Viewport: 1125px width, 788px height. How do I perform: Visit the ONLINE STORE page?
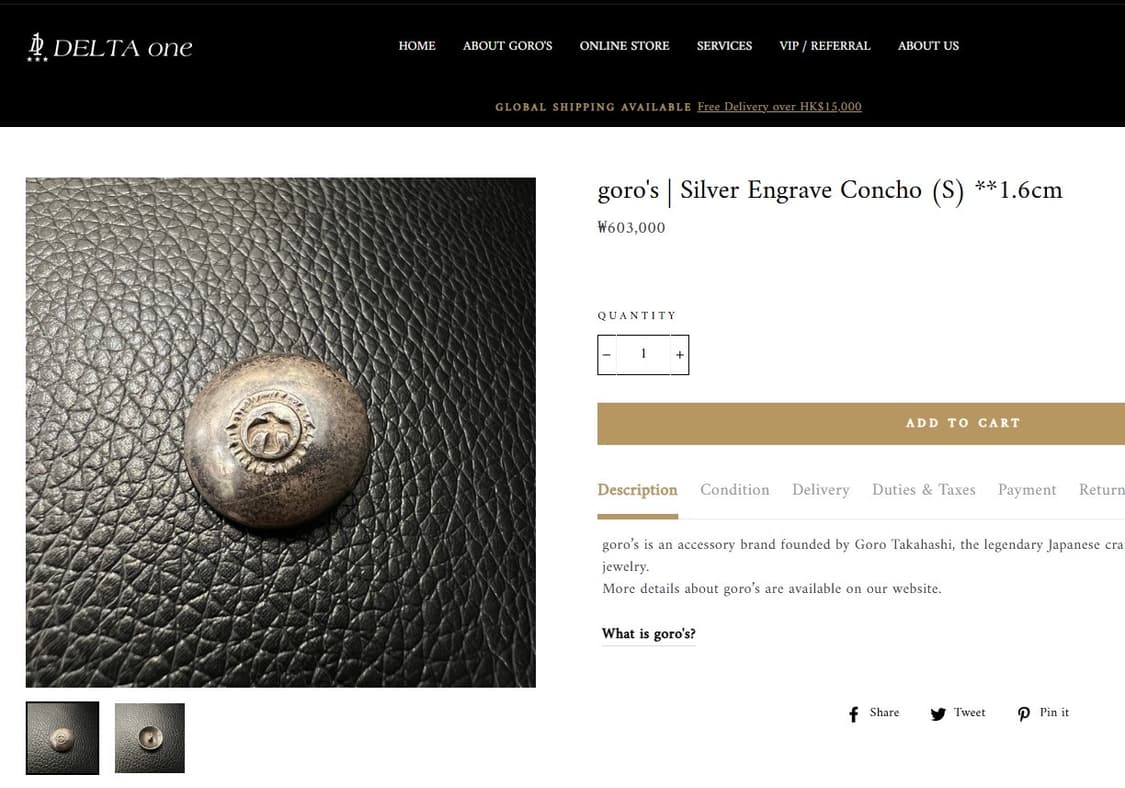click(624, 46)
